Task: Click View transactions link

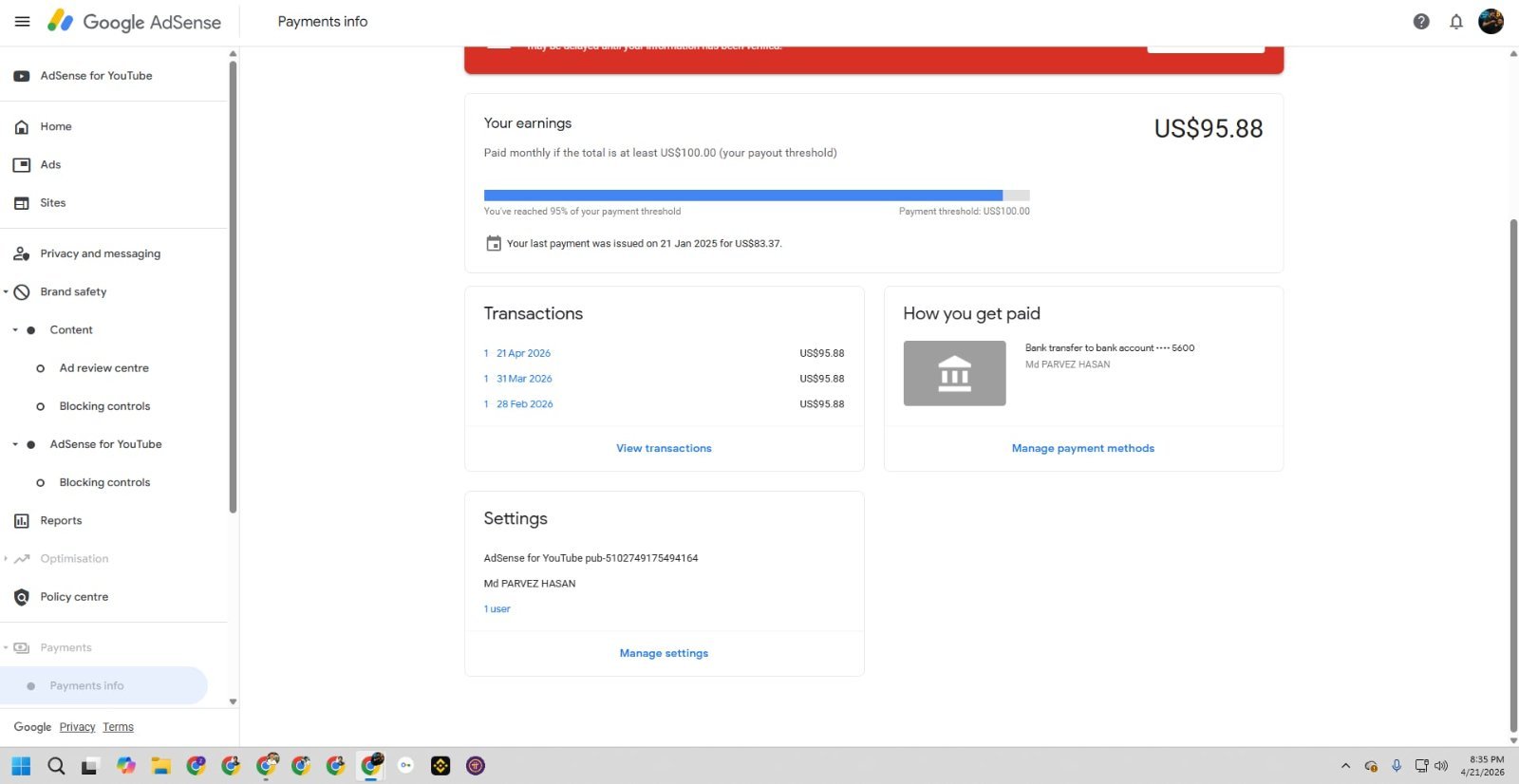Action: pos(664,449)
